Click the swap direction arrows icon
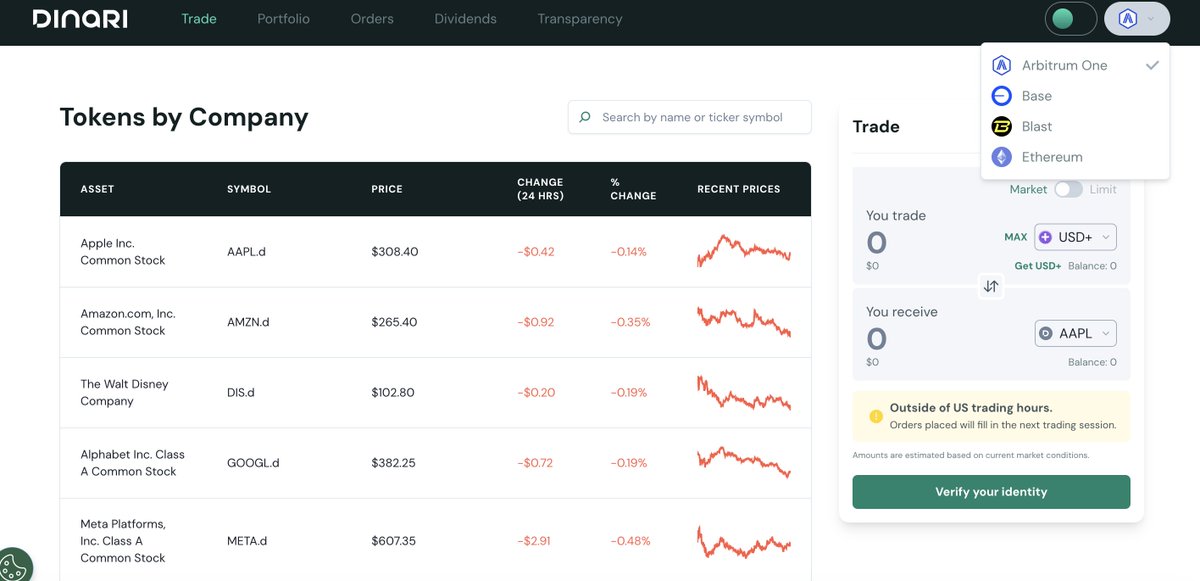Image resolution: width=1200 pixels, height=581 pixels. (991, 286)
